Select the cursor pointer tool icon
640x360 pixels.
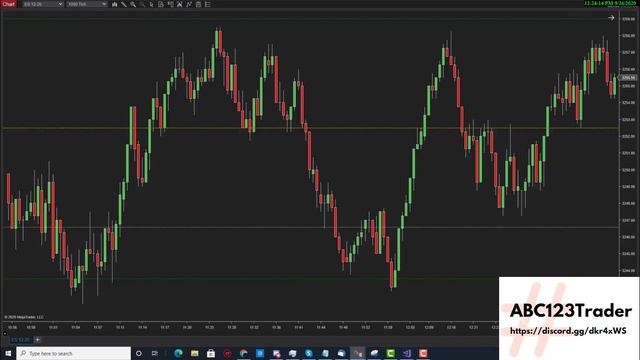[x=151, y=4]
